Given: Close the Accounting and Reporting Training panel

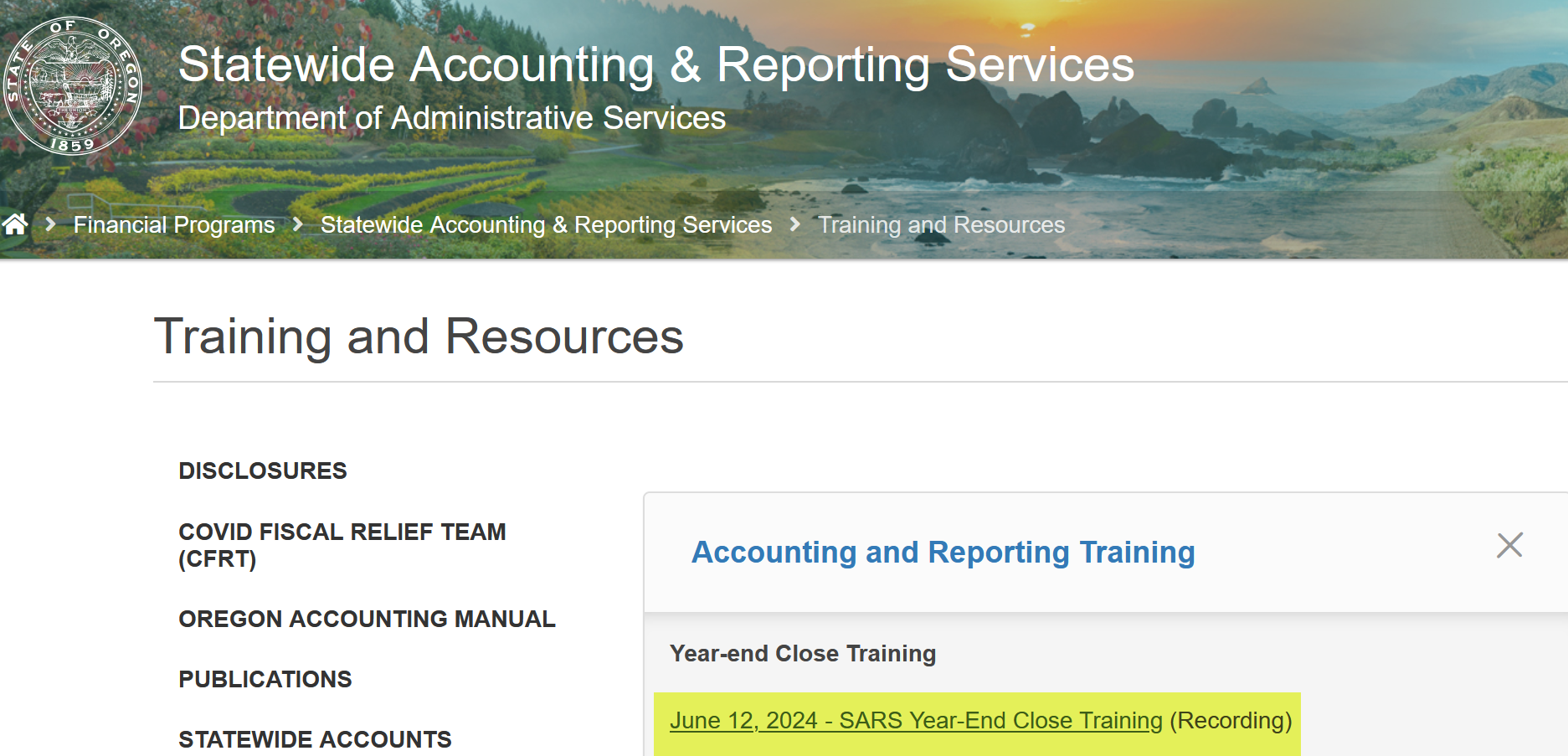Looking at the screenshot, I should (x=1509, y=545).
